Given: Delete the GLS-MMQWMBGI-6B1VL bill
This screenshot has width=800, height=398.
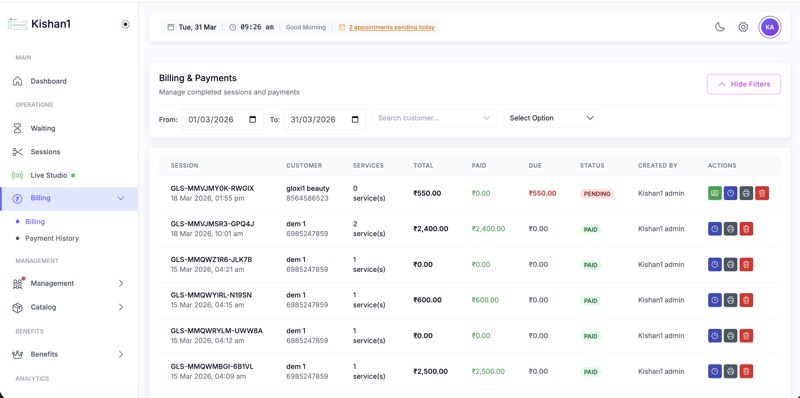Looking at the screenshot, I should (746, 371).
